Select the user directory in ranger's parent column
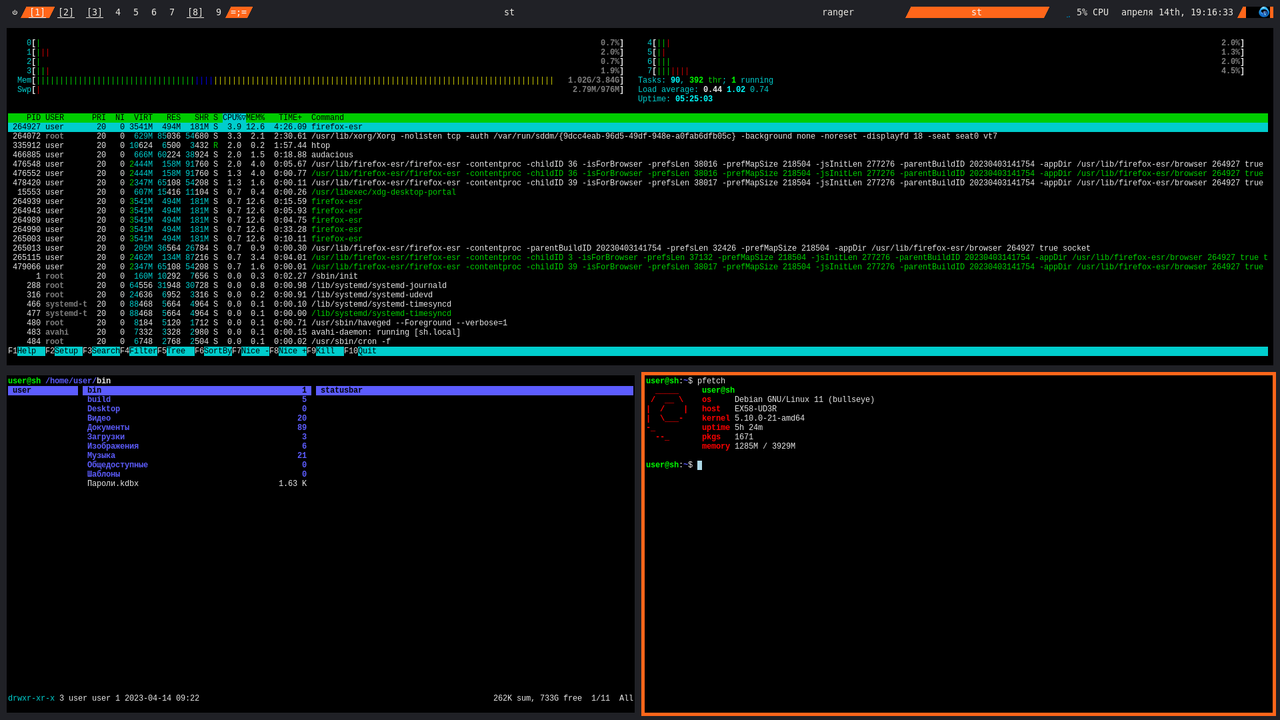Viewport: 1280px width, 720px height. point(43,391)
